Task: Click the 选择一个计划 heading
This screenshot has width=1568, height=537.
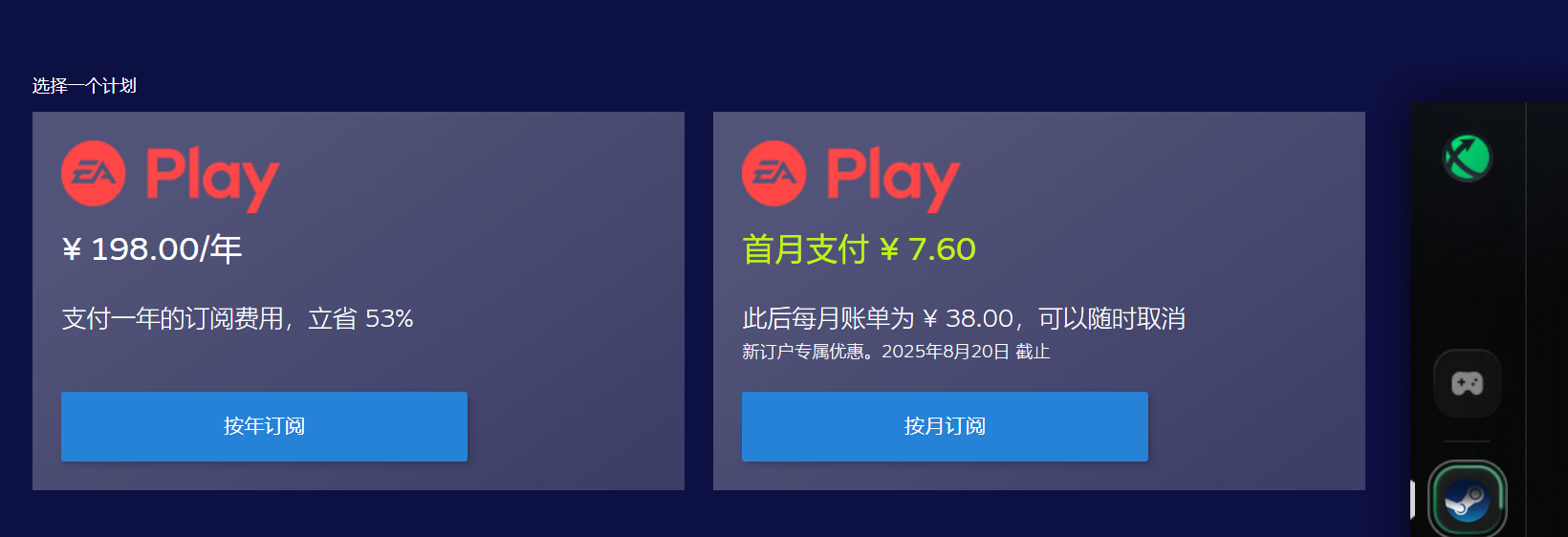Action: pos(84,86)
